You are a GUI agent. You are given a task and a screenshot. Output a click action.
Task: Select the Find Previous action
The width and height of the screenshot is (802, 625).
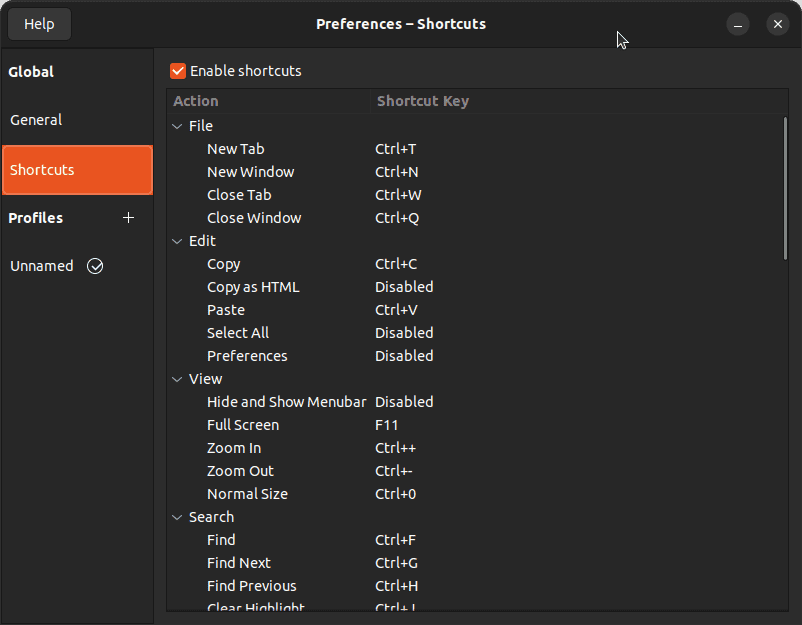point(252,587)
